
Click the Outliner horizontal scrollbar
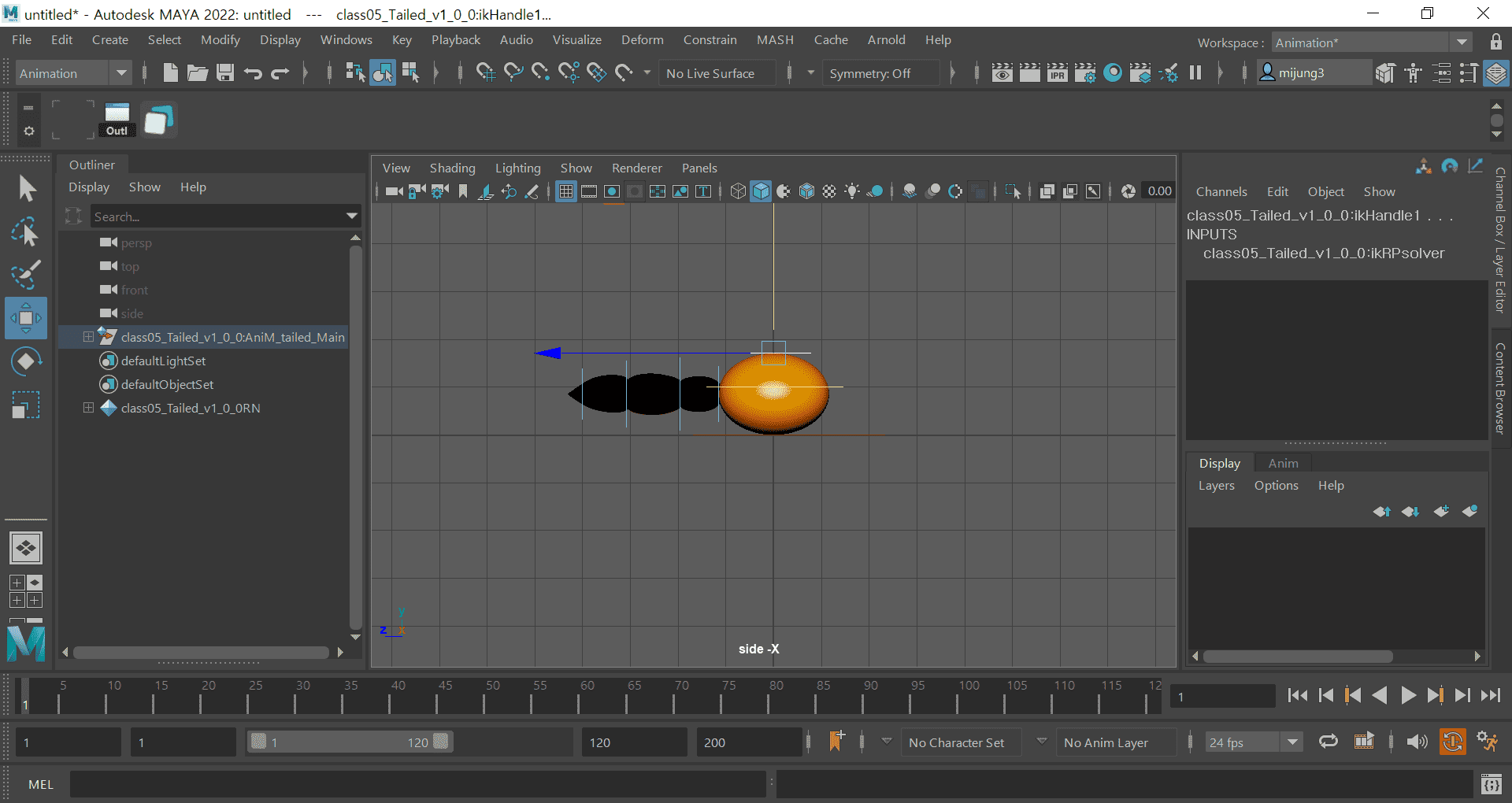[x=202, y=653]
